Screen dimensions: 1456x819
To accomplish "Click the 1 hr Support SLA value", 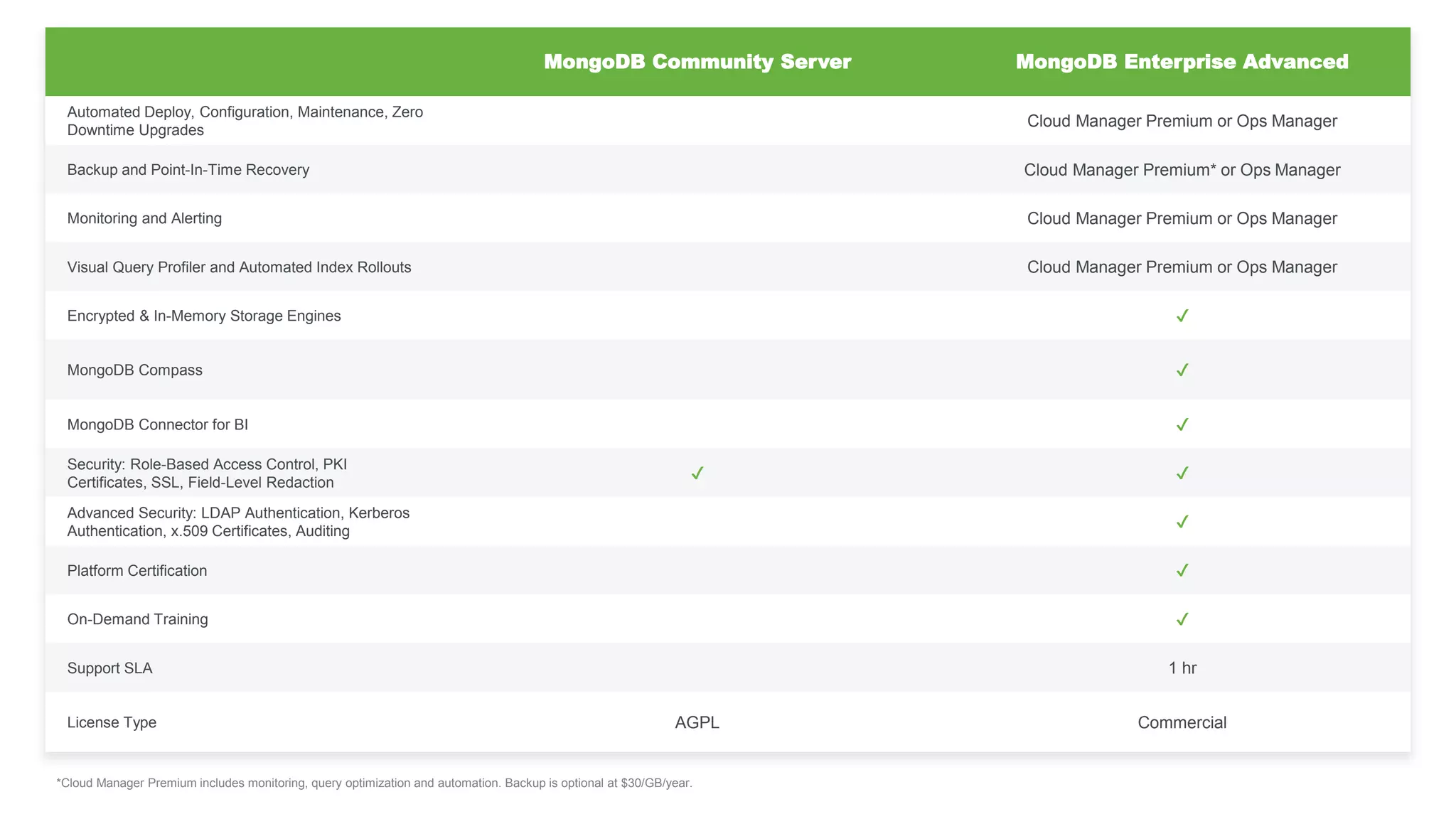I will [x=1182, y=668].
